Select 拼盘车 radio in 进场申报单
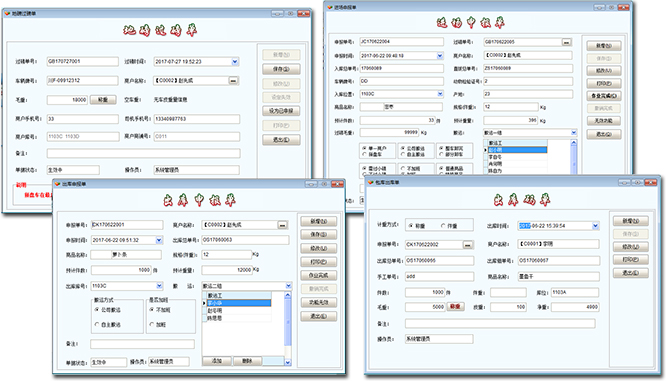 (x=364, y=154)
